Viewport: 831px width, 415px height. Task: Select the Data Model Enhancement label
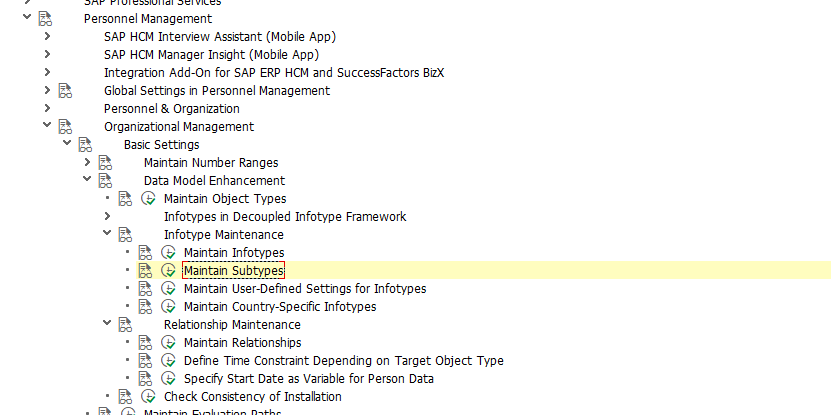tap(215, 181)
